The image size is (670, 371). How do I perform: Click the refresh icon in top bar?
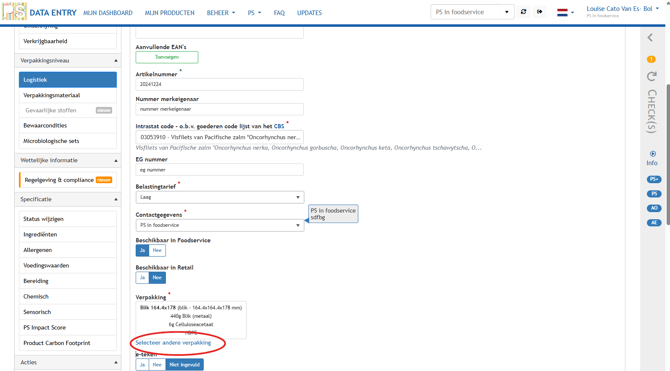coord(523,12)
